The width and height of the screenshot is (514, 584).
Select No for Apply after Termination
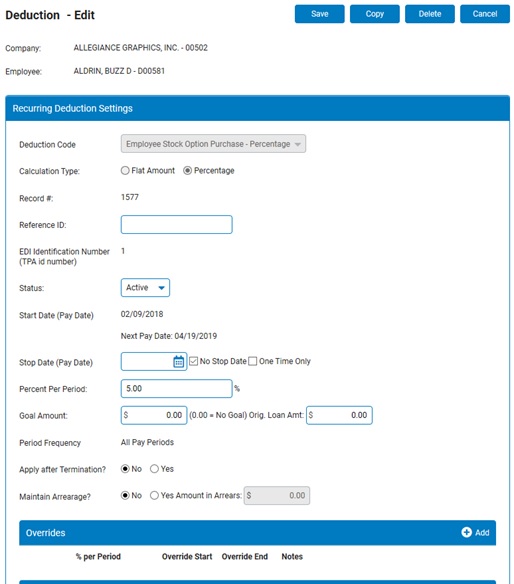pyautogui.click(x=125, y=469)
